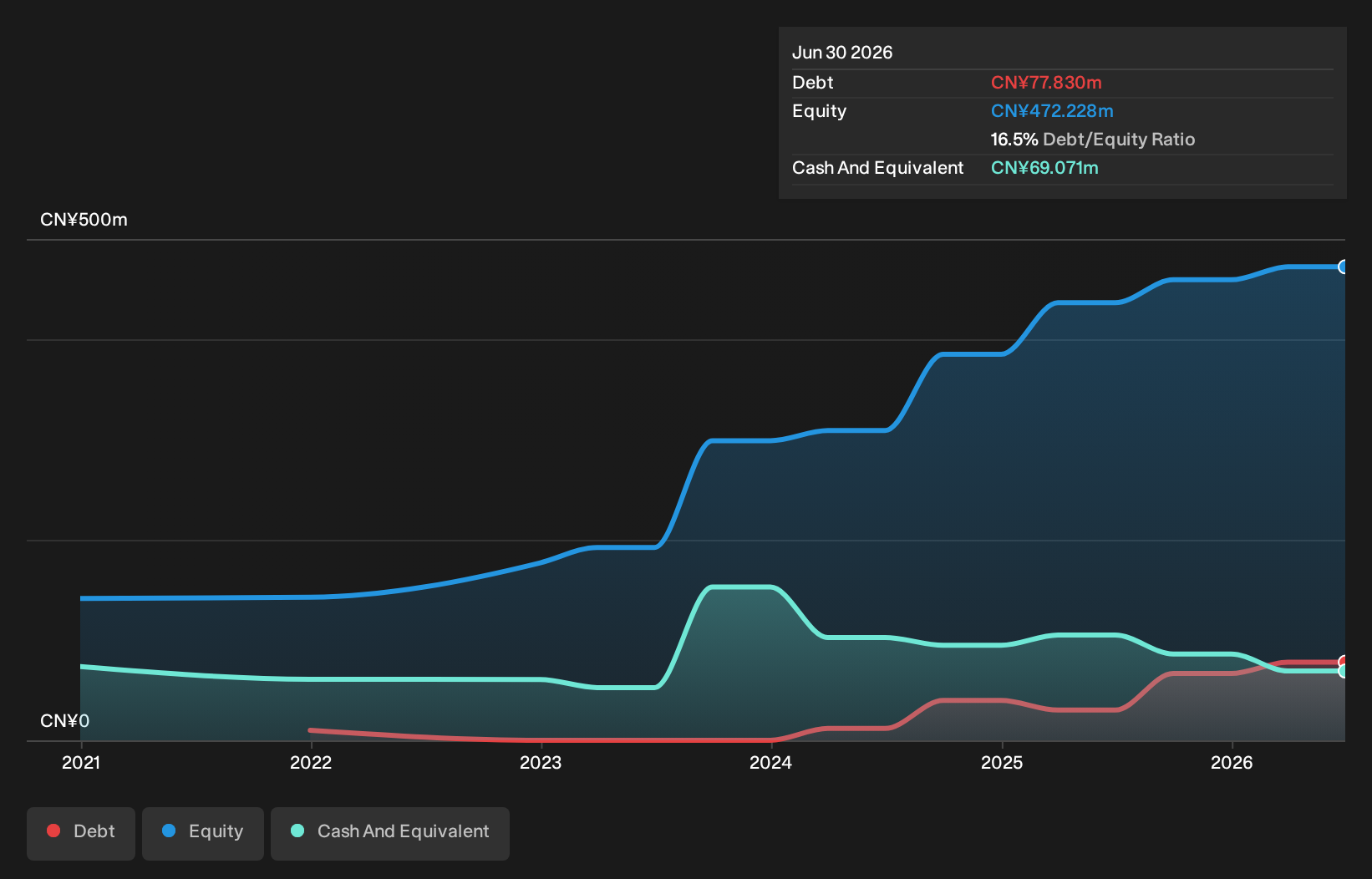Click the 2021 x-axis label

coord(81,762)
